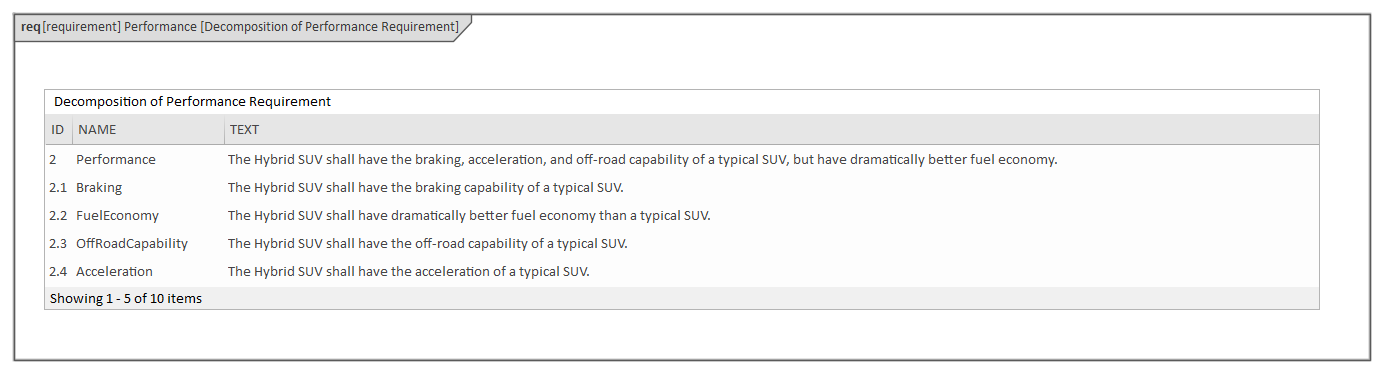
Task: Click the acceleration requirement text of 2.4
Action: tap(409, 272)
